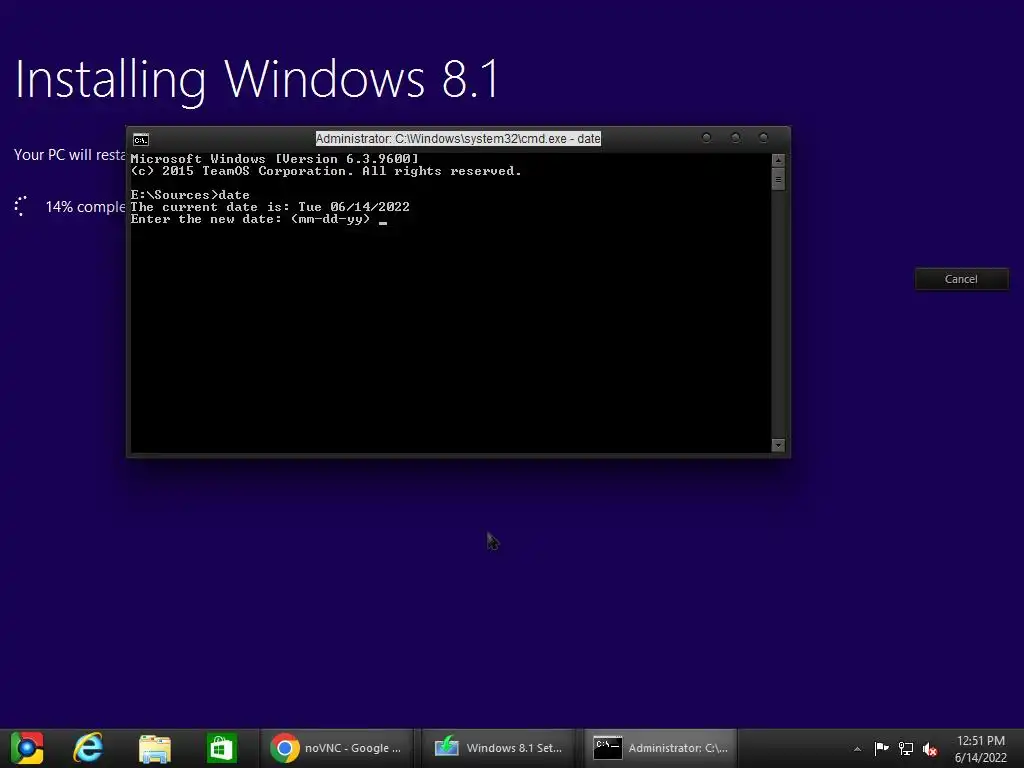Click the '2015 TeamOS Corporation' copyright line
Screen dimensions: 1024x768
[x=326, y=171]
